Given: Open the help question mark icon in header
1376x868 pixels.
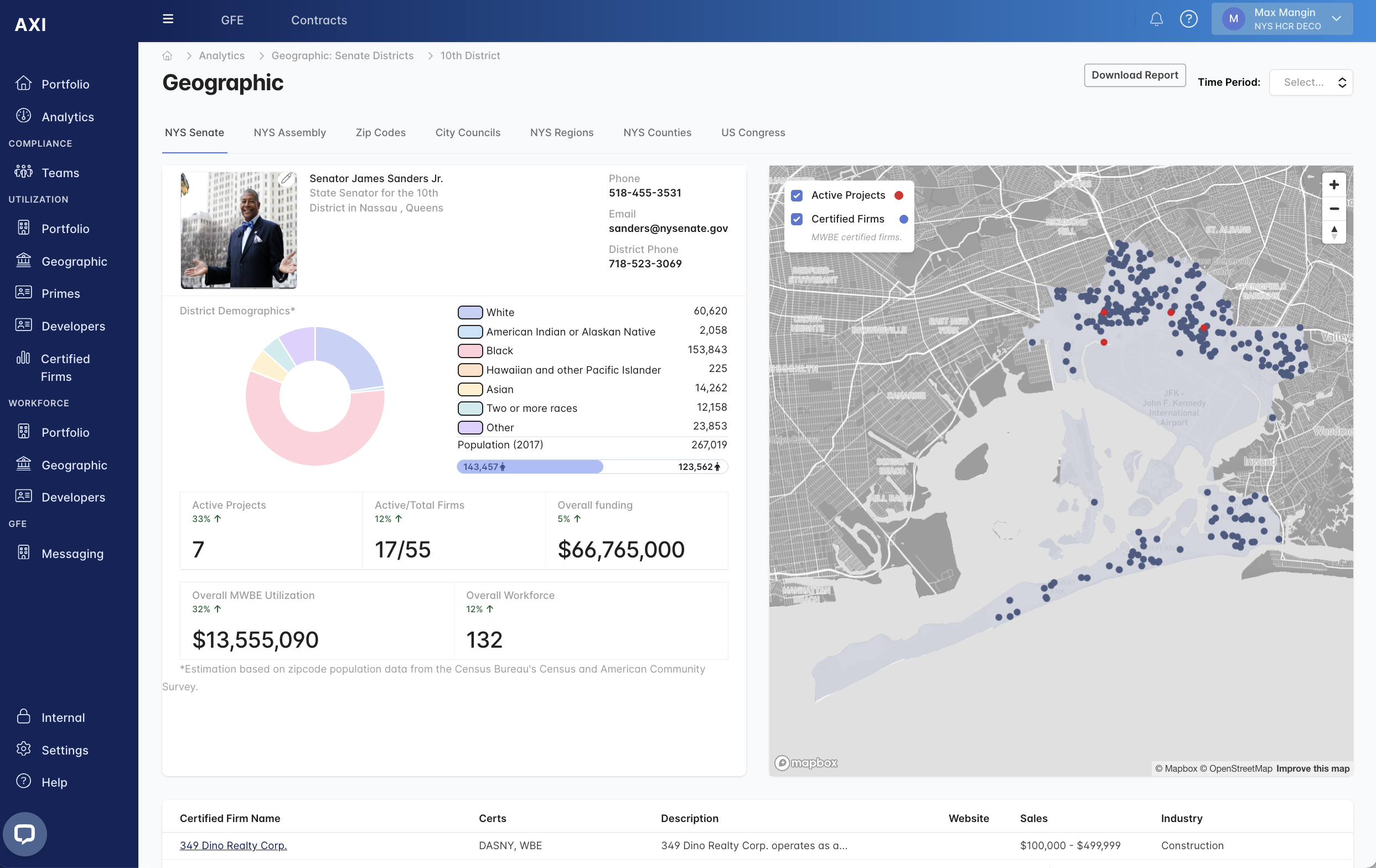Looking at the screenshot, I should 1188,19.
